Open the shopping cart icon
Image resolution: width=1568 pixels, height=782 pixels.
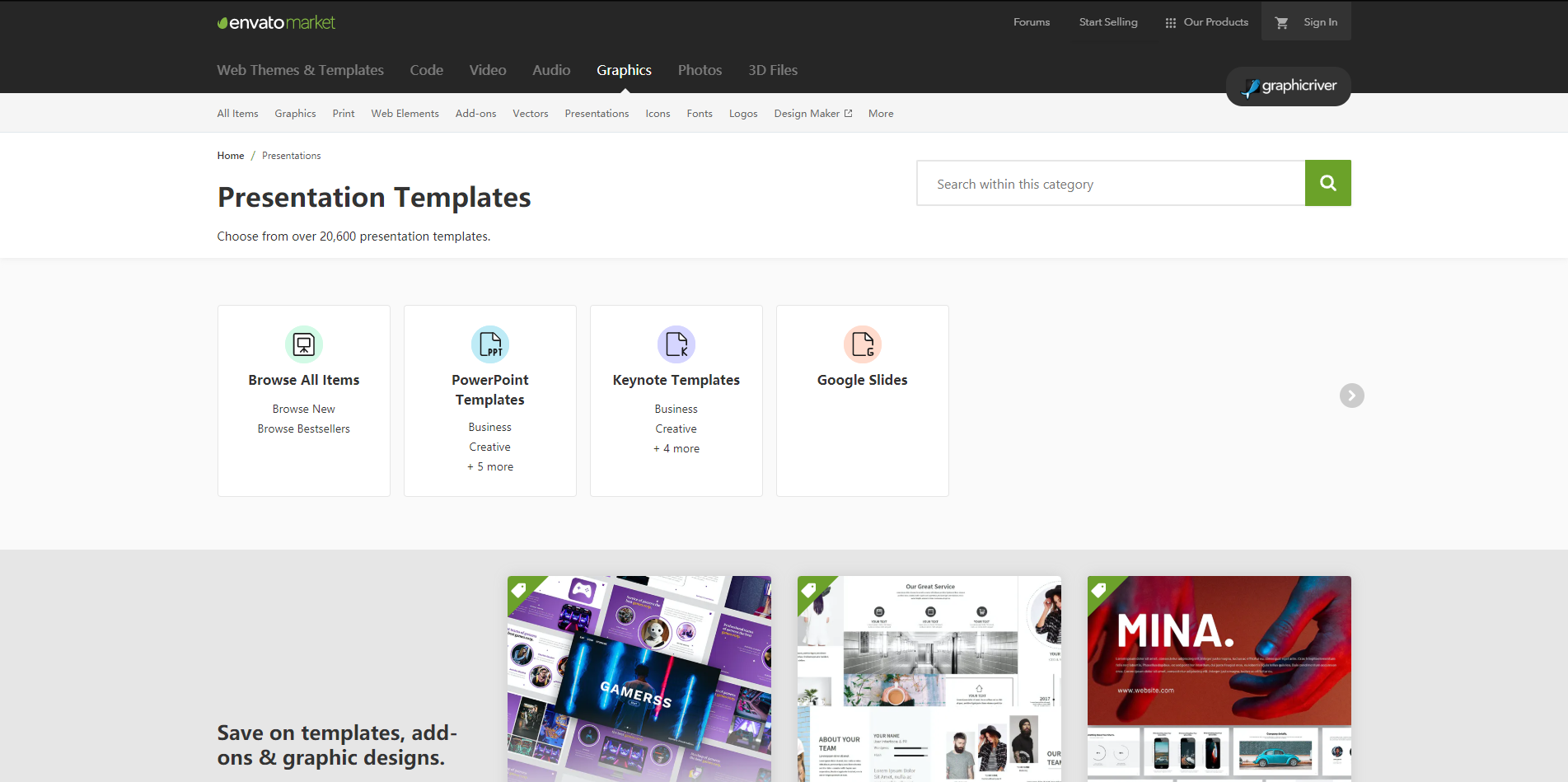click(x=1281, y=23)
